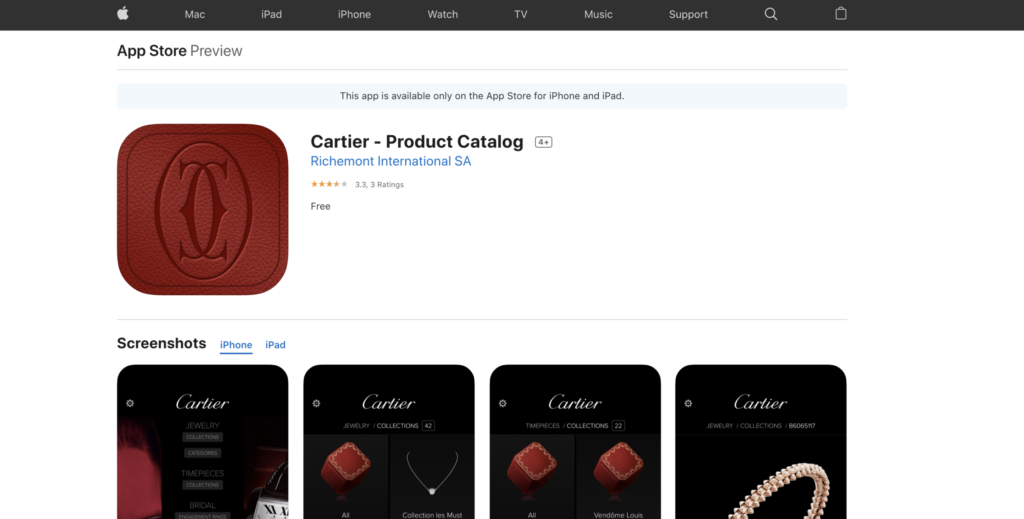Click the gear icon in the third screenshot
Image resolution: width=1024 pixels, height=519 pixels.
pyautogui.click(x=502, y=403)
